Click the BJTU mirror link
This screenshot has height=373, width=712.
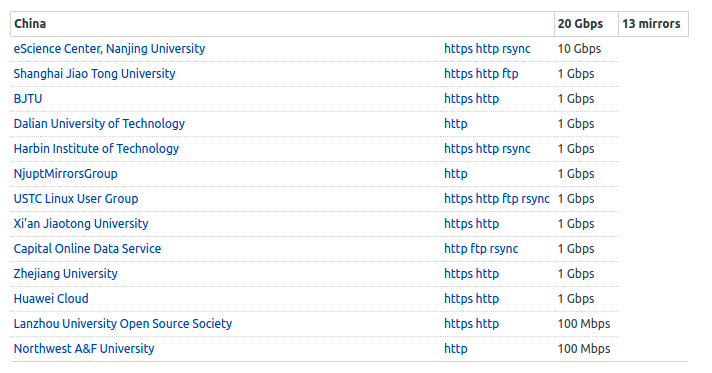(x=28, y=99)
